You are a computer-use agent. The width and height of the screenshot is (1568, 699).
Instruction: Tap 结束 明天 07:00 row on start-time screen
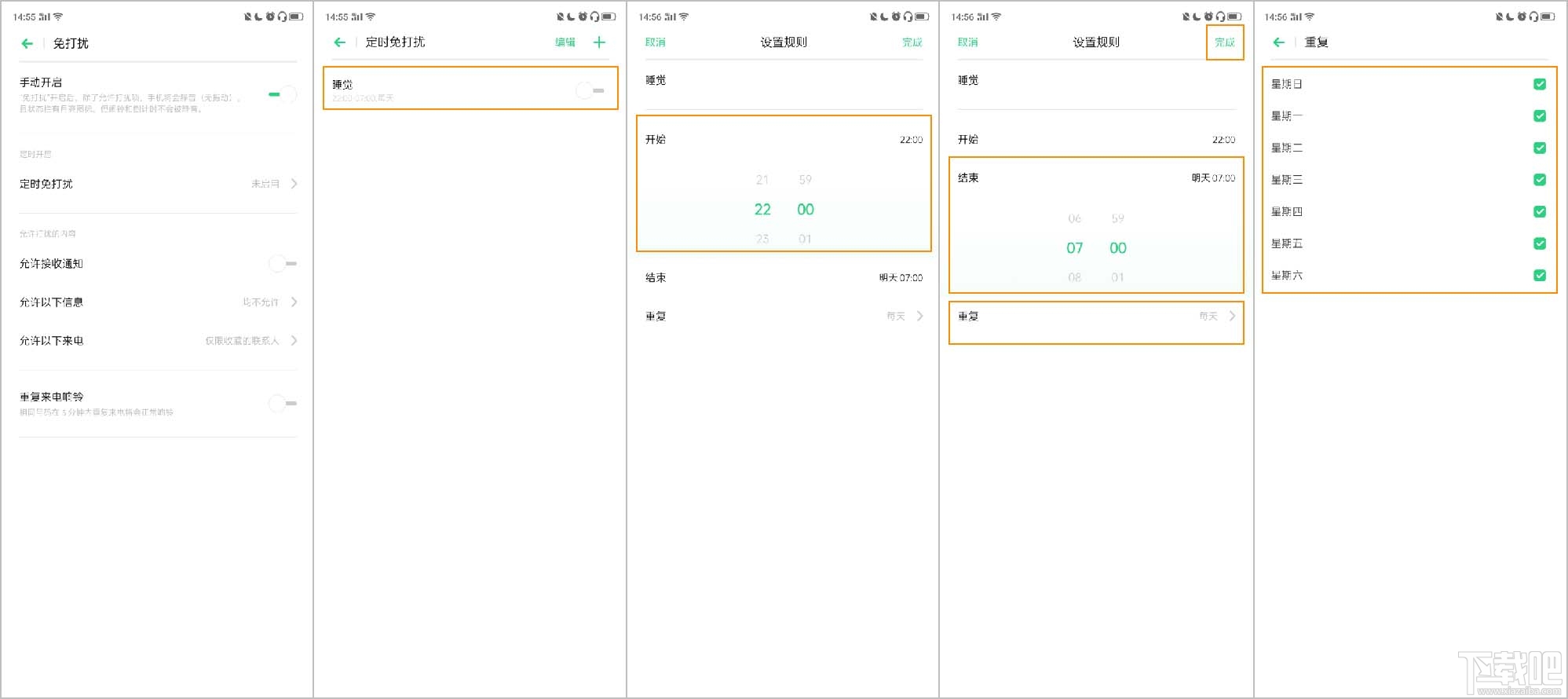coord(784,277)
